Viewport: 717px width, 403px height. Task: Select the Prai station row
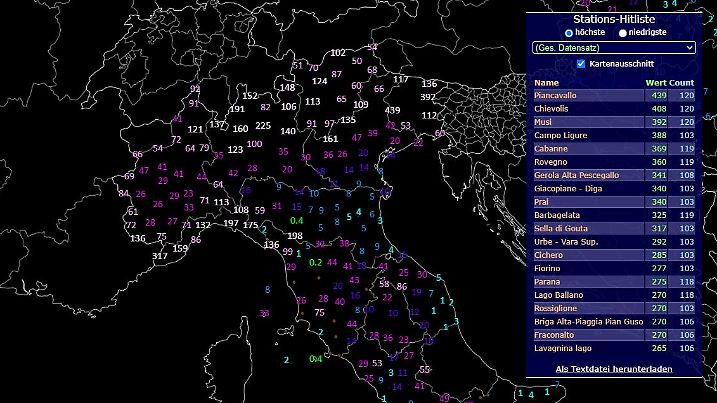(614, 202)
